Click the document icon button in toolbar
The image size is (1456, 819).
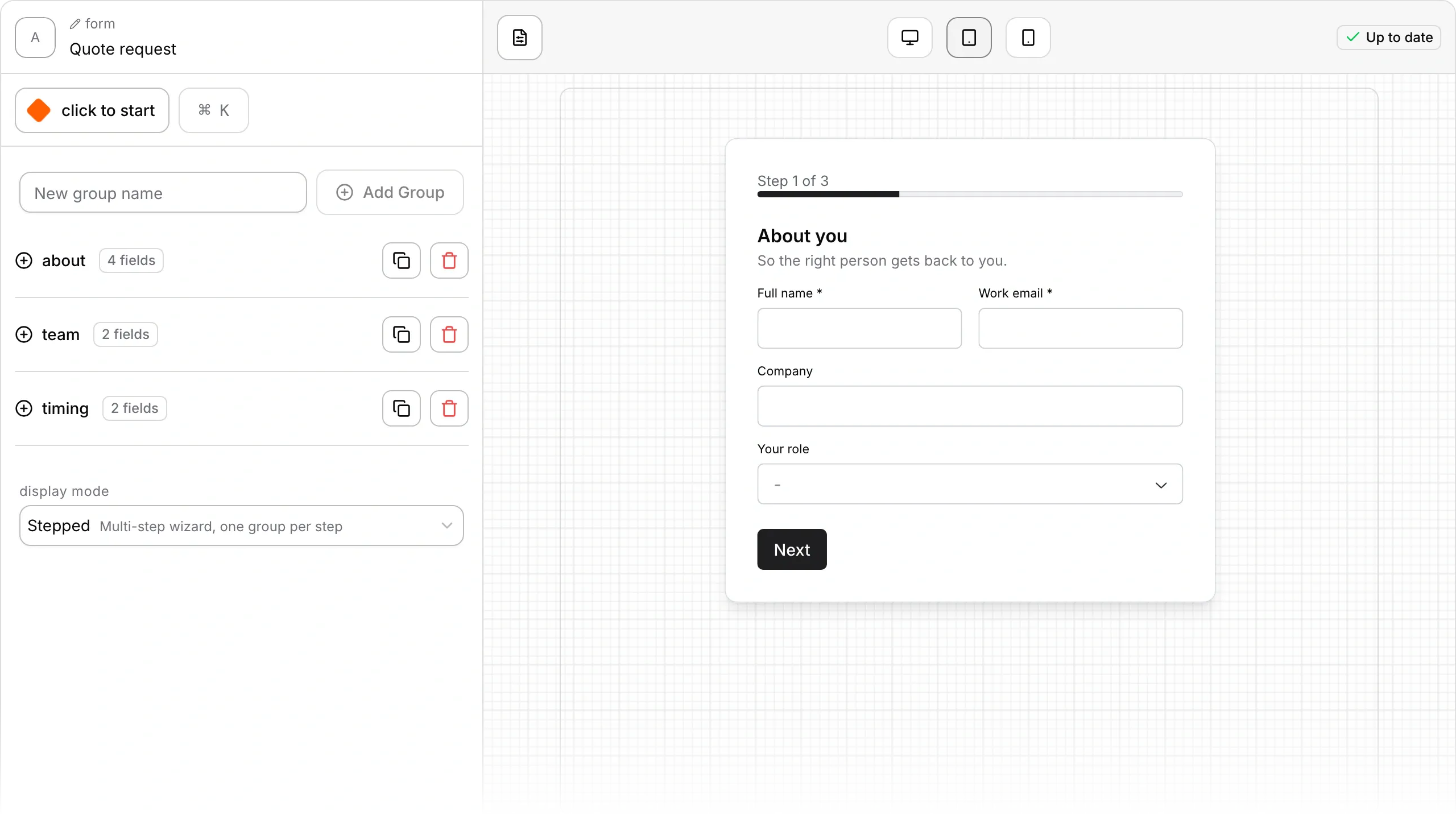(519, 38)
